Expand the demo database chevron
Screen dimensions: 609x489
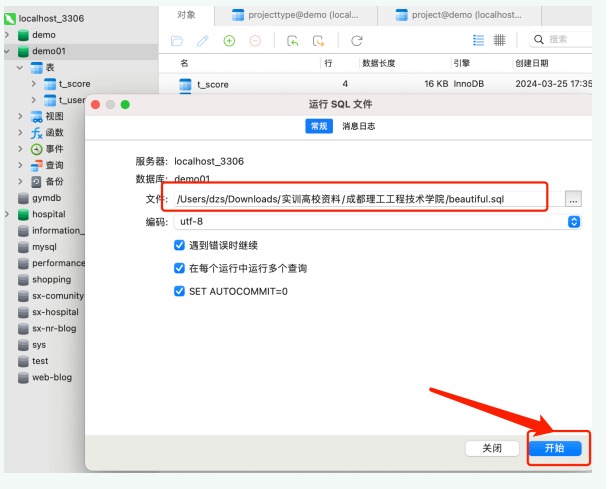point(7,35)
